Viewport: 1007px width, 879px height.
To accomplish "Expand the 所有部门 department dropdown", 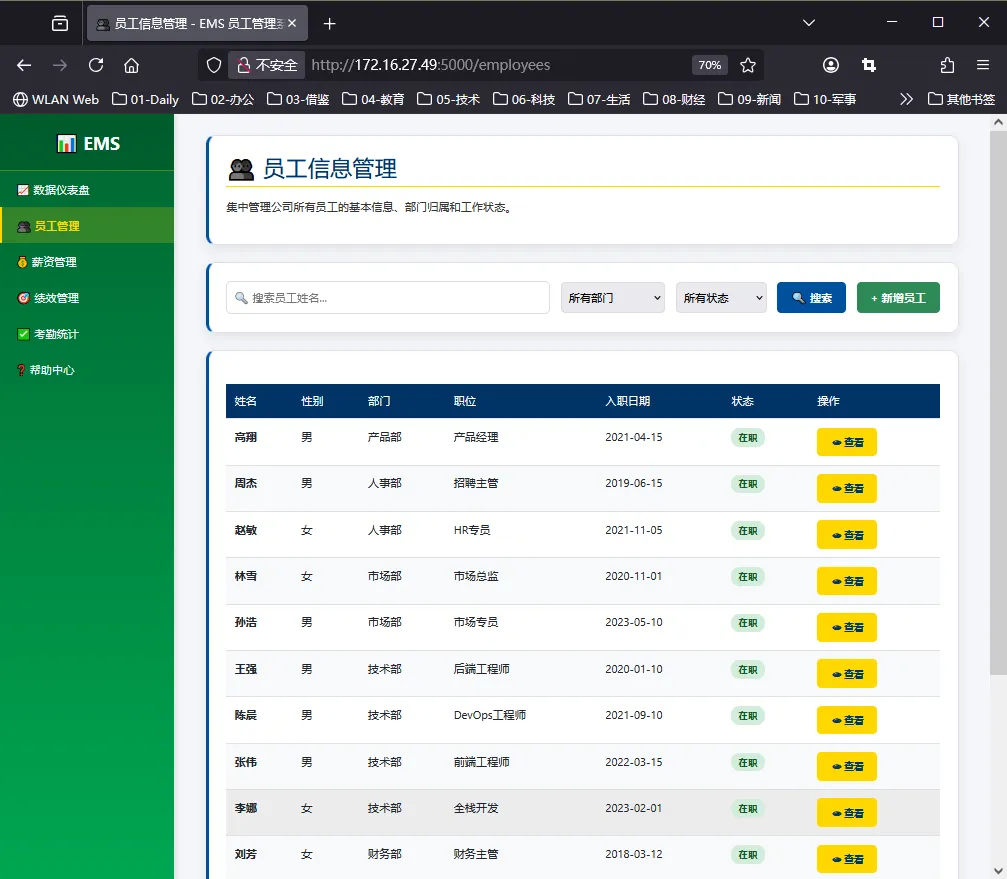I will coord(613,298).
